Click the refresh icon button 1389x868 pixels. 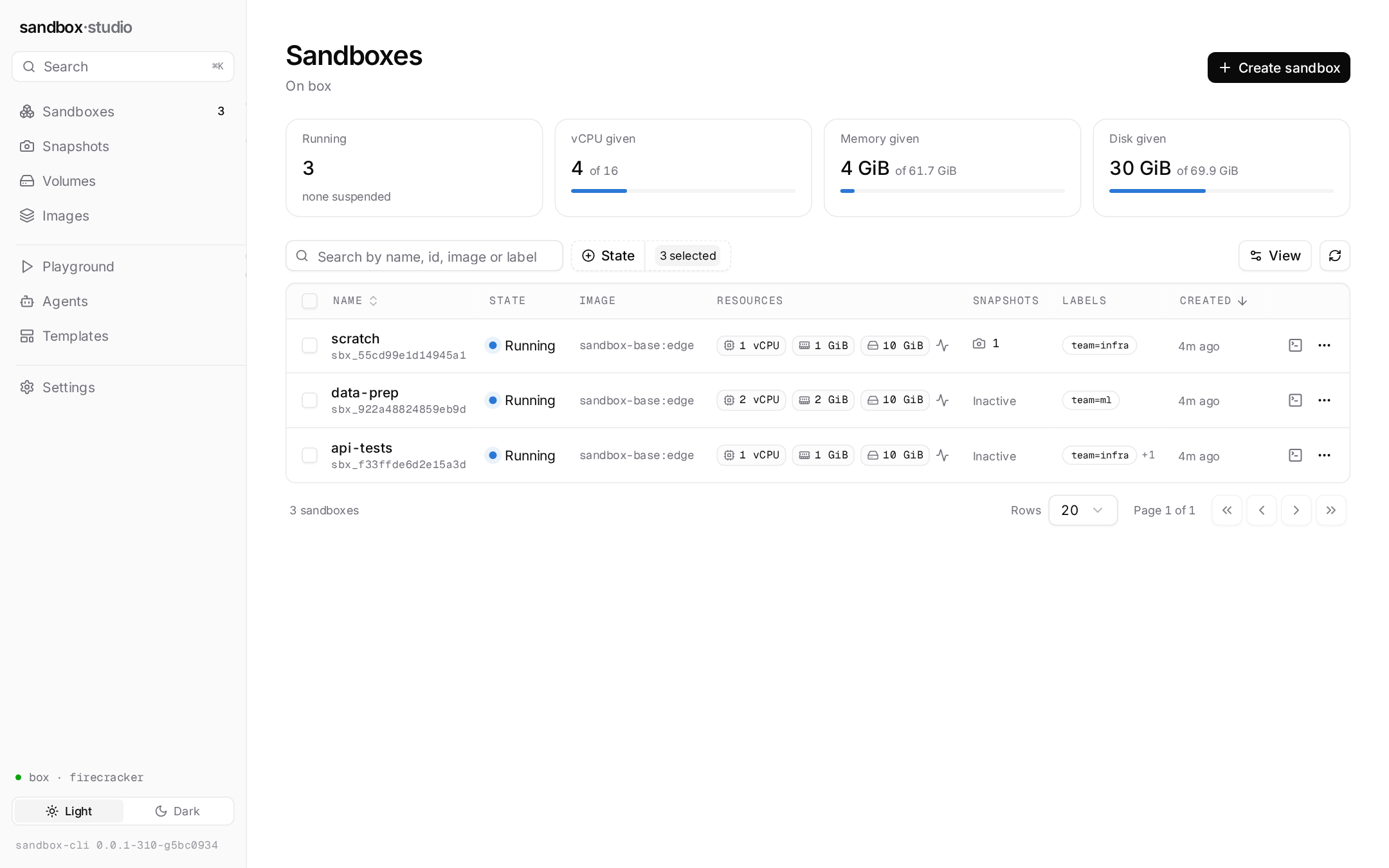coord(1334,256)
